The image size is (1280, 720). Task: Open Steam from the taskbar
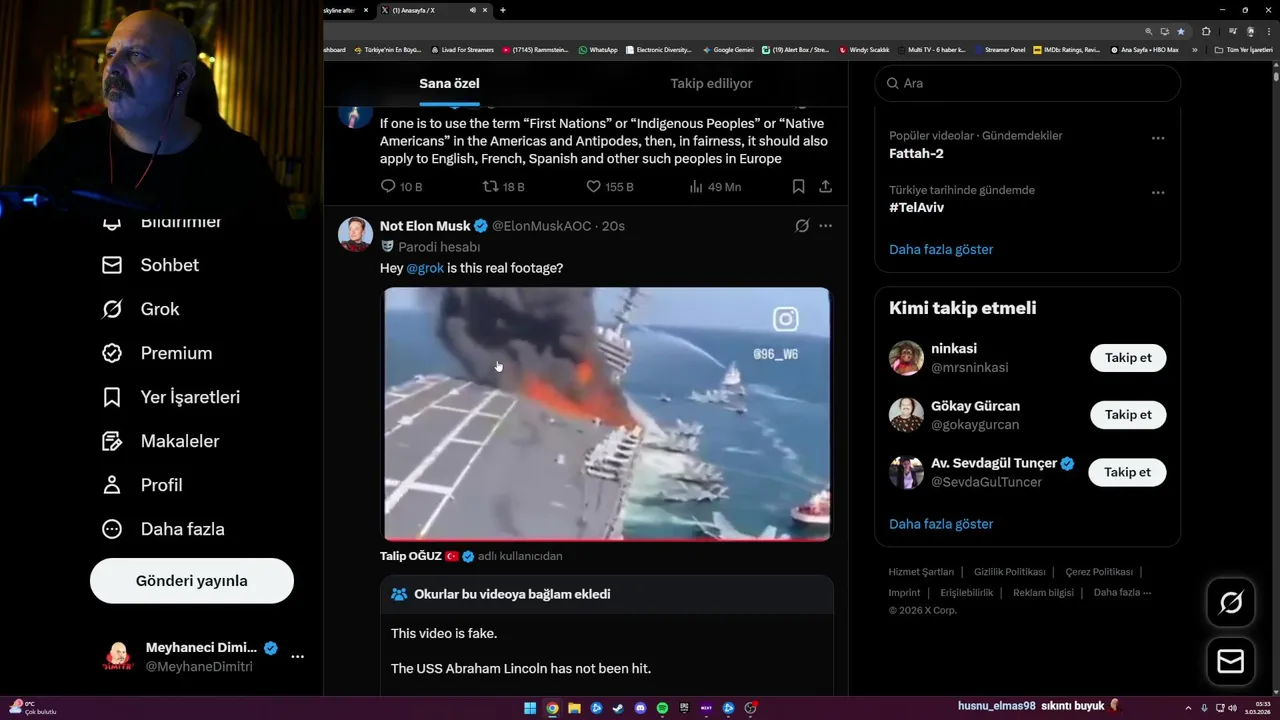618,708
